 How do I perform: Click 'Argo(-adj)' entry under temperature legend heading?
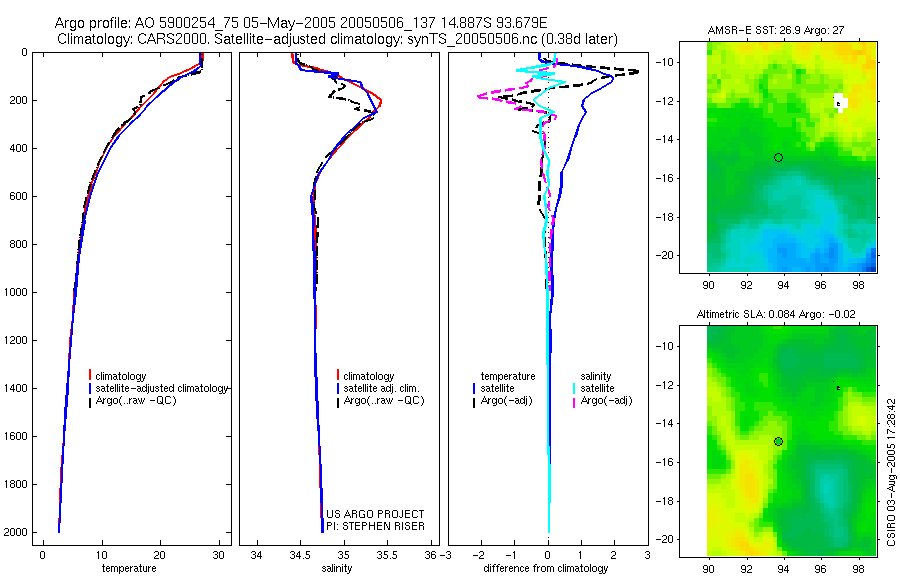[x=506, y=401]
